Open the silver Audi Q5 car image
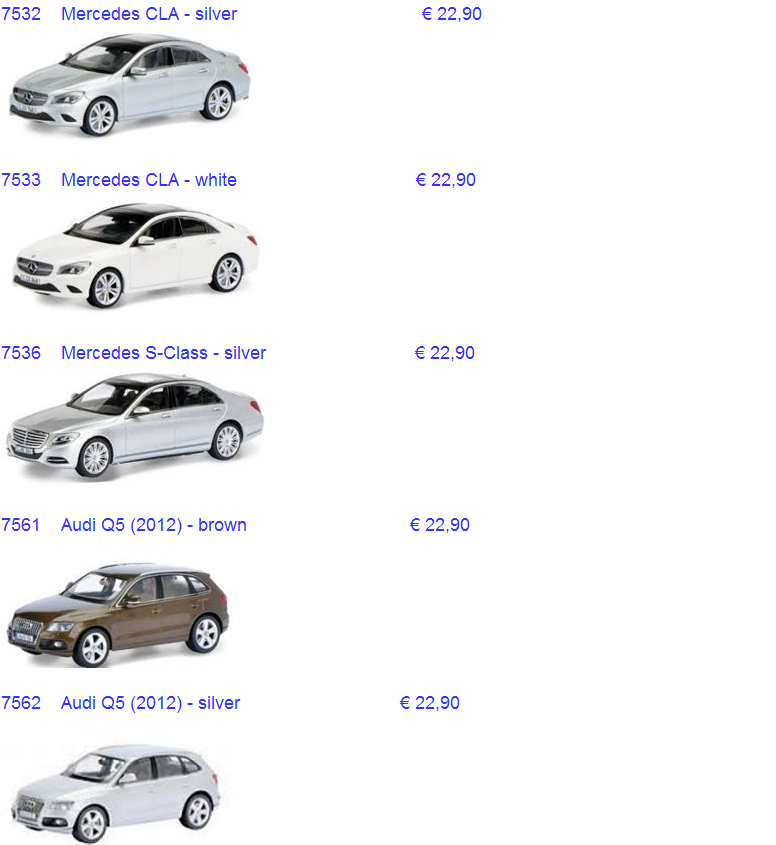 point(115,792)
